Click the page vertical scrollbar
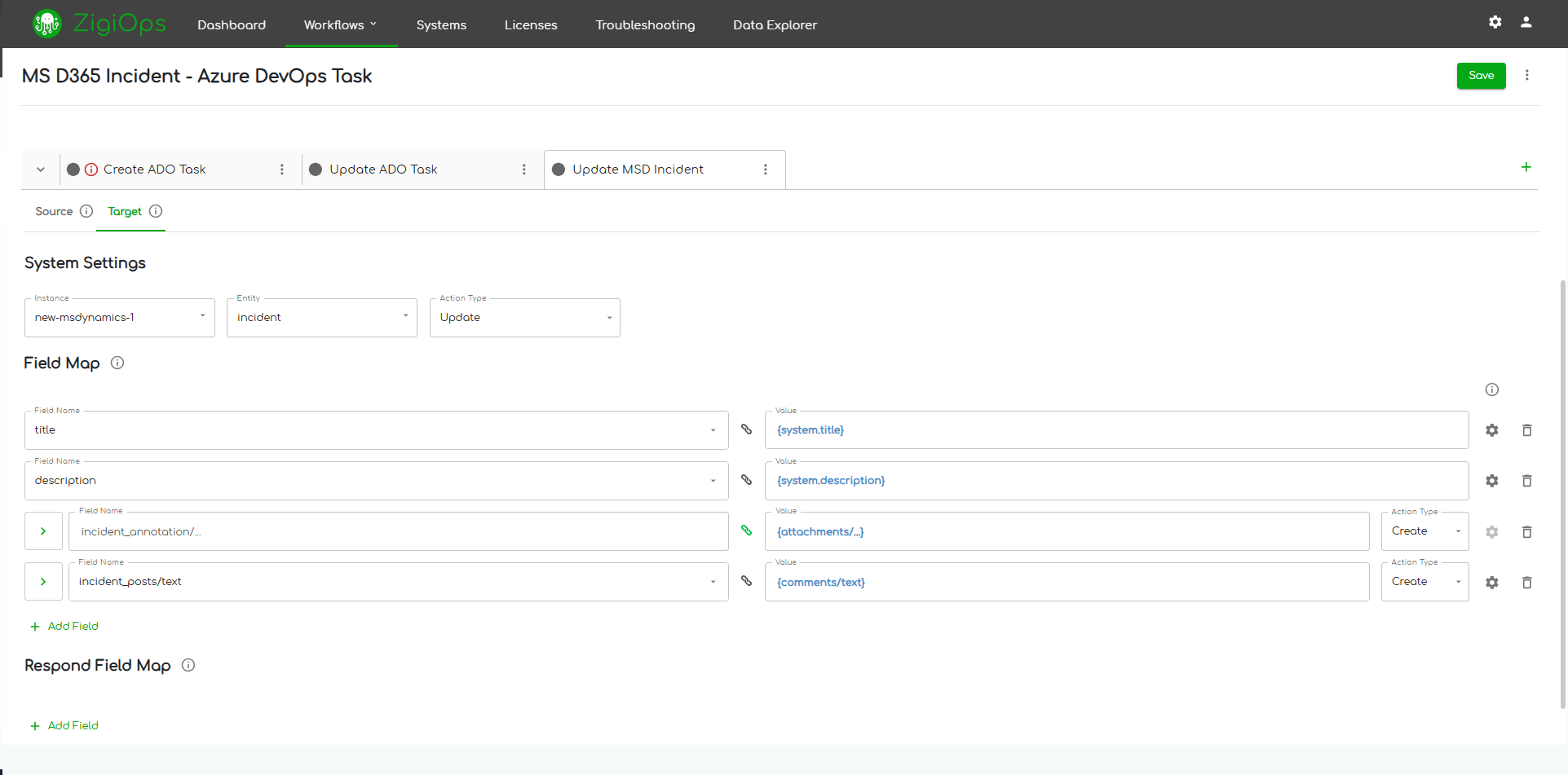This screenshot has height=775, width=1568. (1562, 493)
